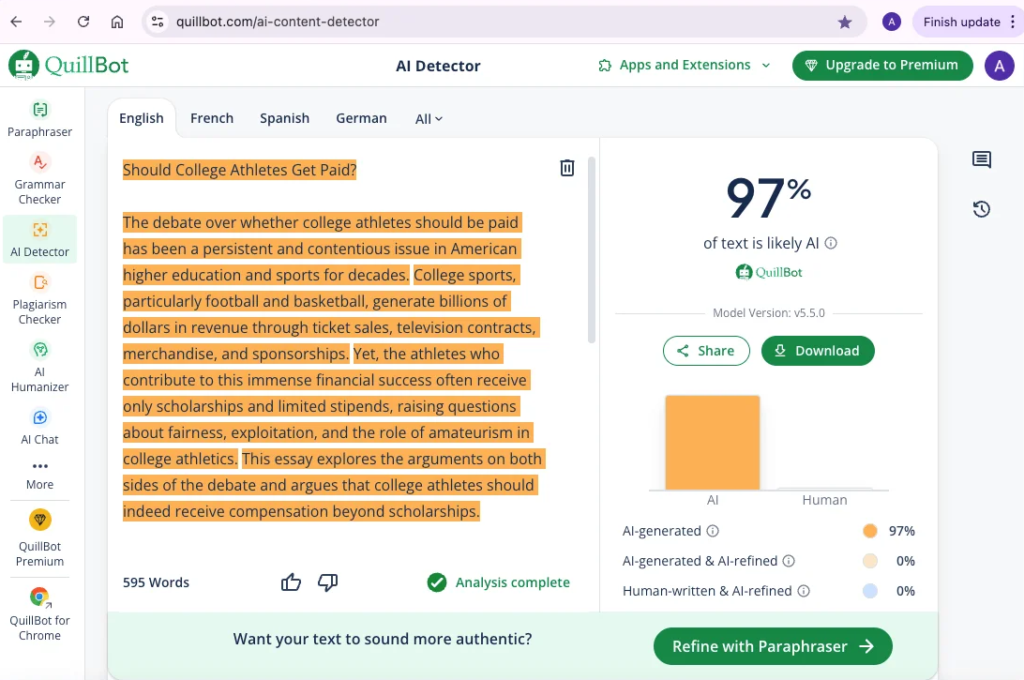Click the 'Model Version: v5.5.0' label
Image resolution: width=1024 pixels, height=680 pixels.
(769, 313)
